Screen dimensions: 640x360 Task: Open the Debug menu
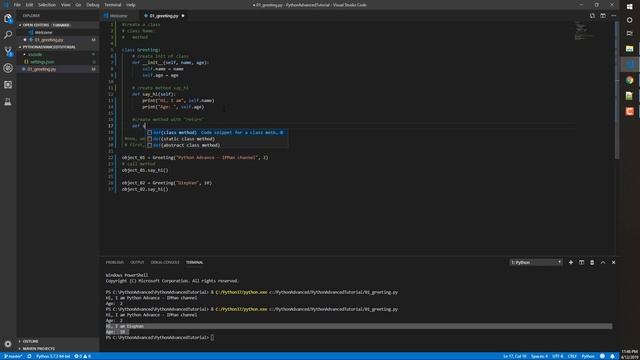point(93,5)
